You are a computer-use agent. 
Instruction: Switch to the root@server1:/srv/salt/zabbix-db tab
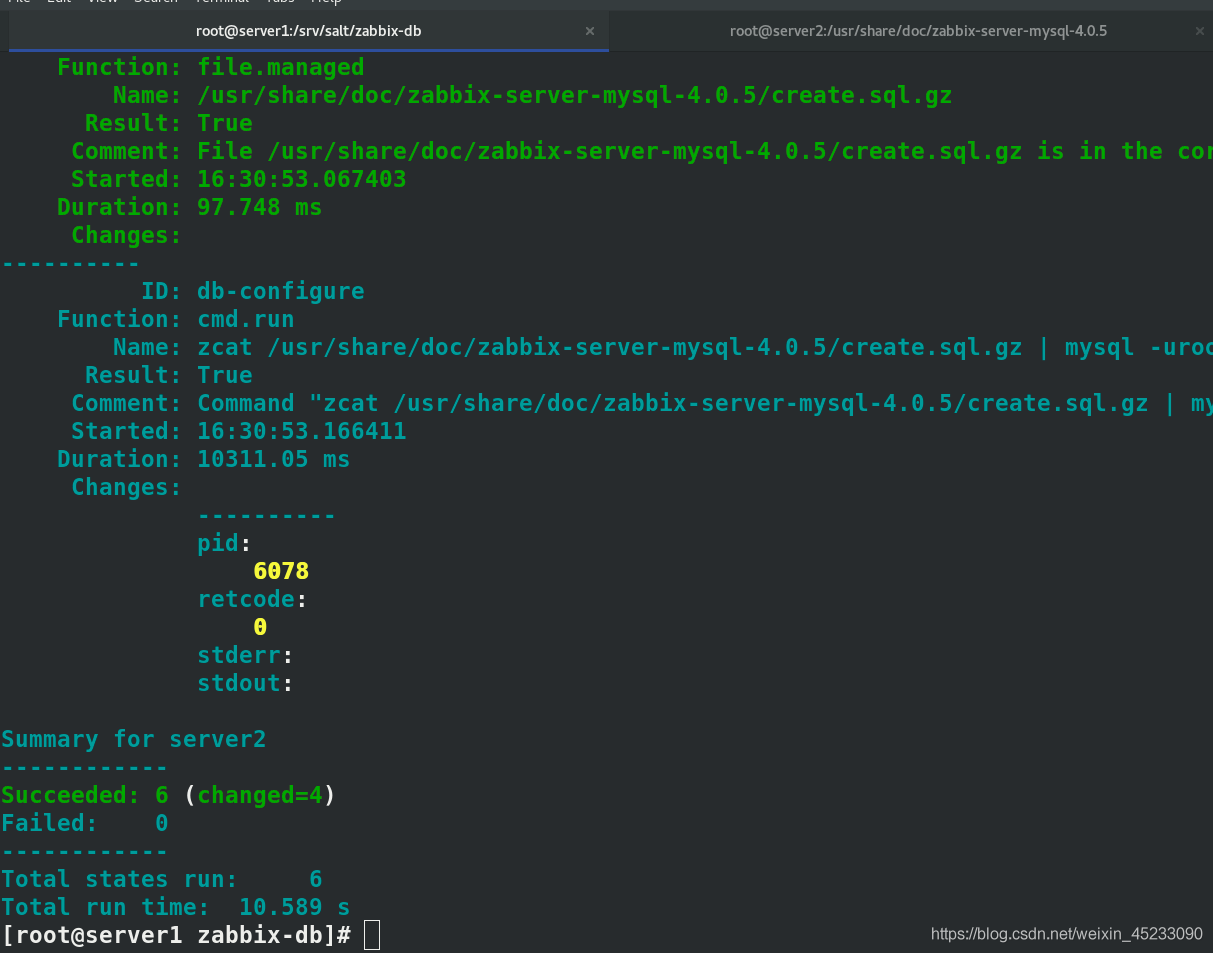308,31
